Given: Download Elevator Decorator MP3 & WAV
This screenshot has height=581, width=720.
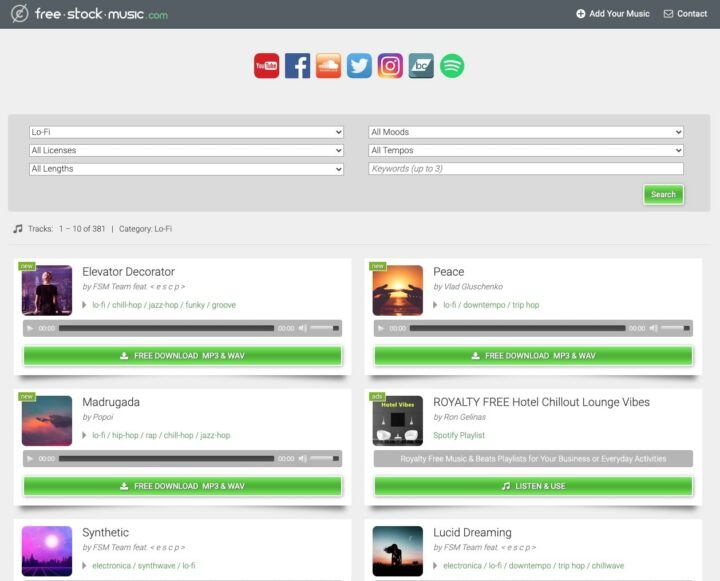Looking at the screenshot, I should tap(182, 355).
